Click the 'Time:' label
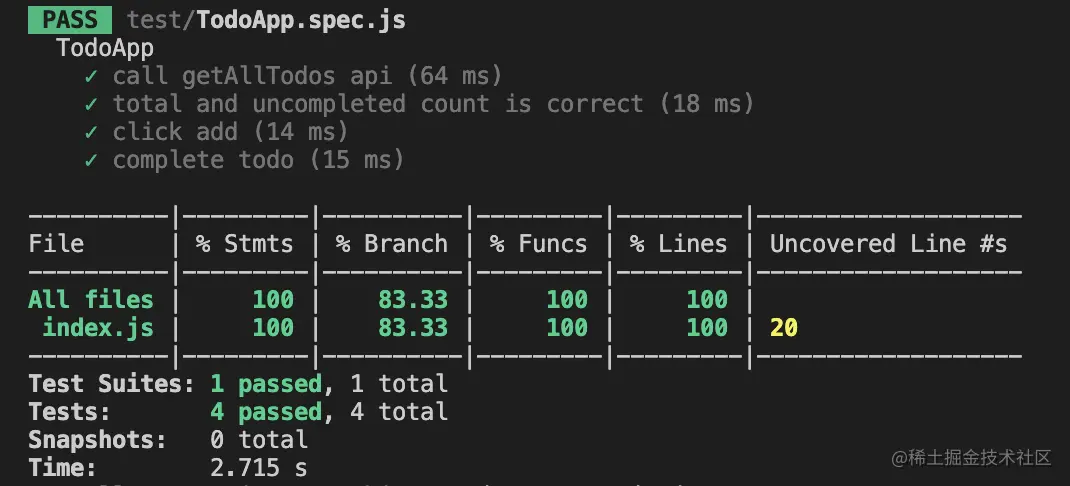The width and height of the screenshot is (1070, 486). (63, 468)
